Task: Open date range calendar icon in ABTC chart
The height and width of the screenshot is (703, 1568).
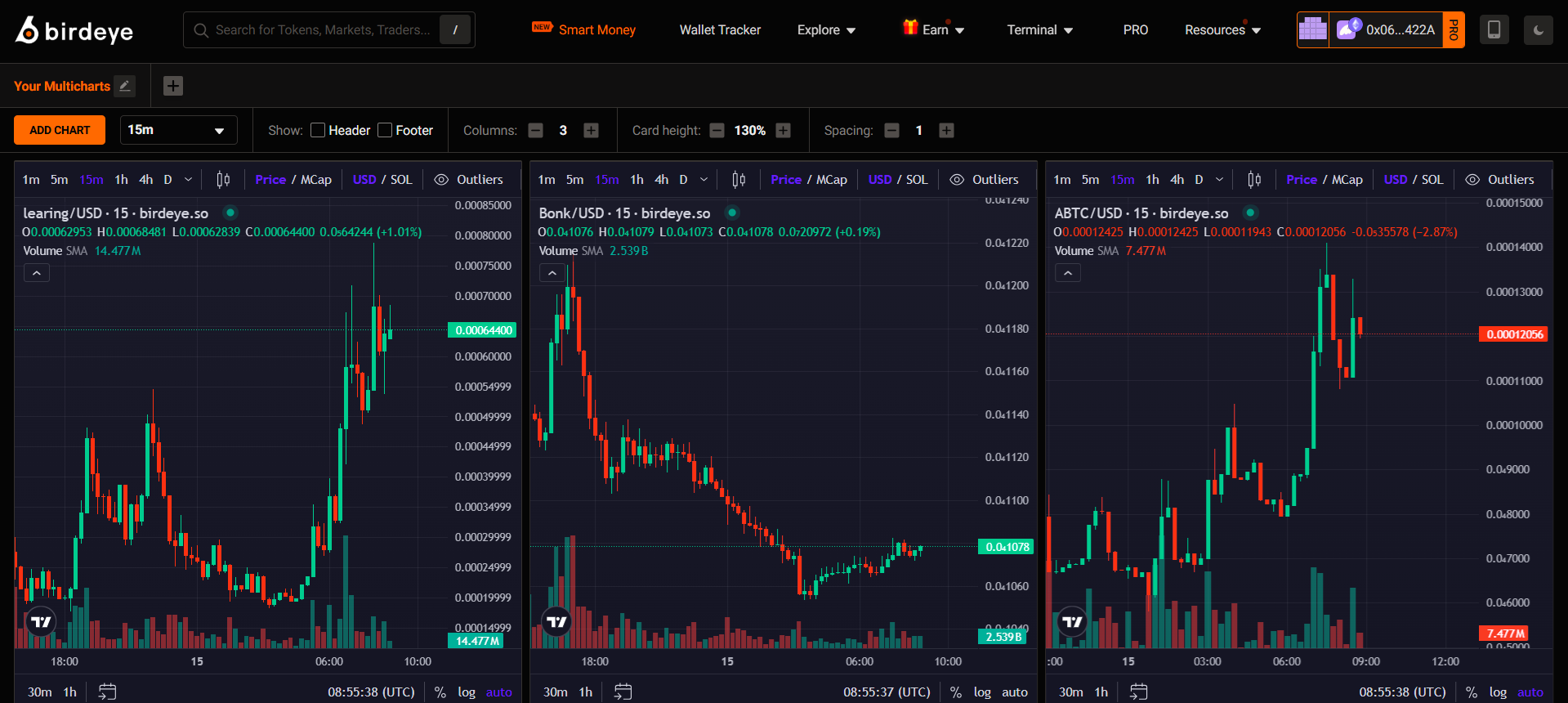Action: tap(1138, 692)
